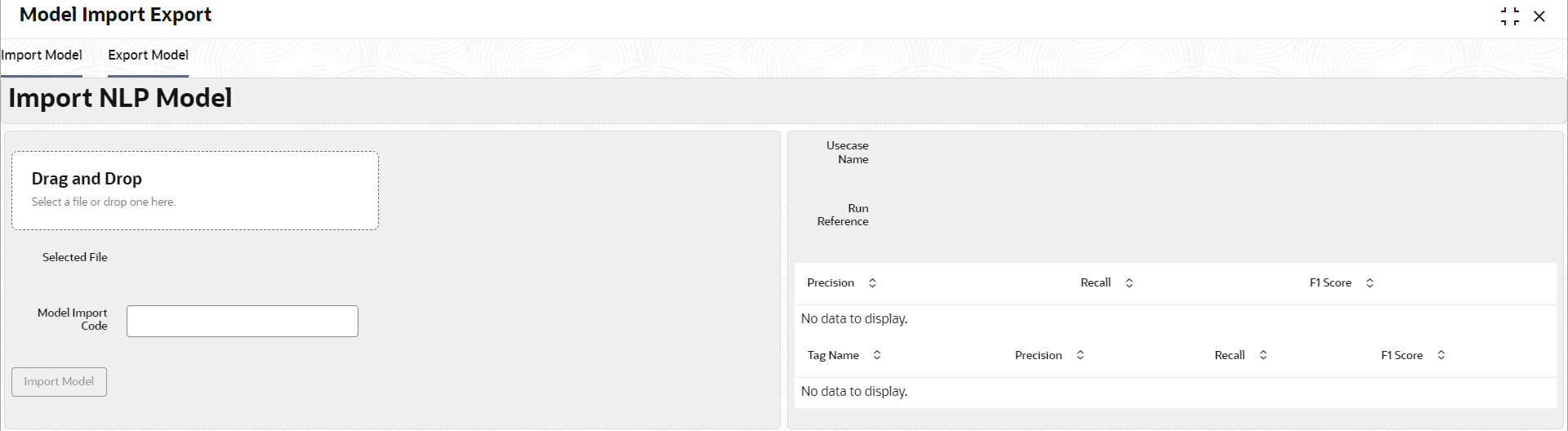Sort by Recall in the upper summary table
The width and height of the screenshot is (1568, 431).
(1129, 283)
